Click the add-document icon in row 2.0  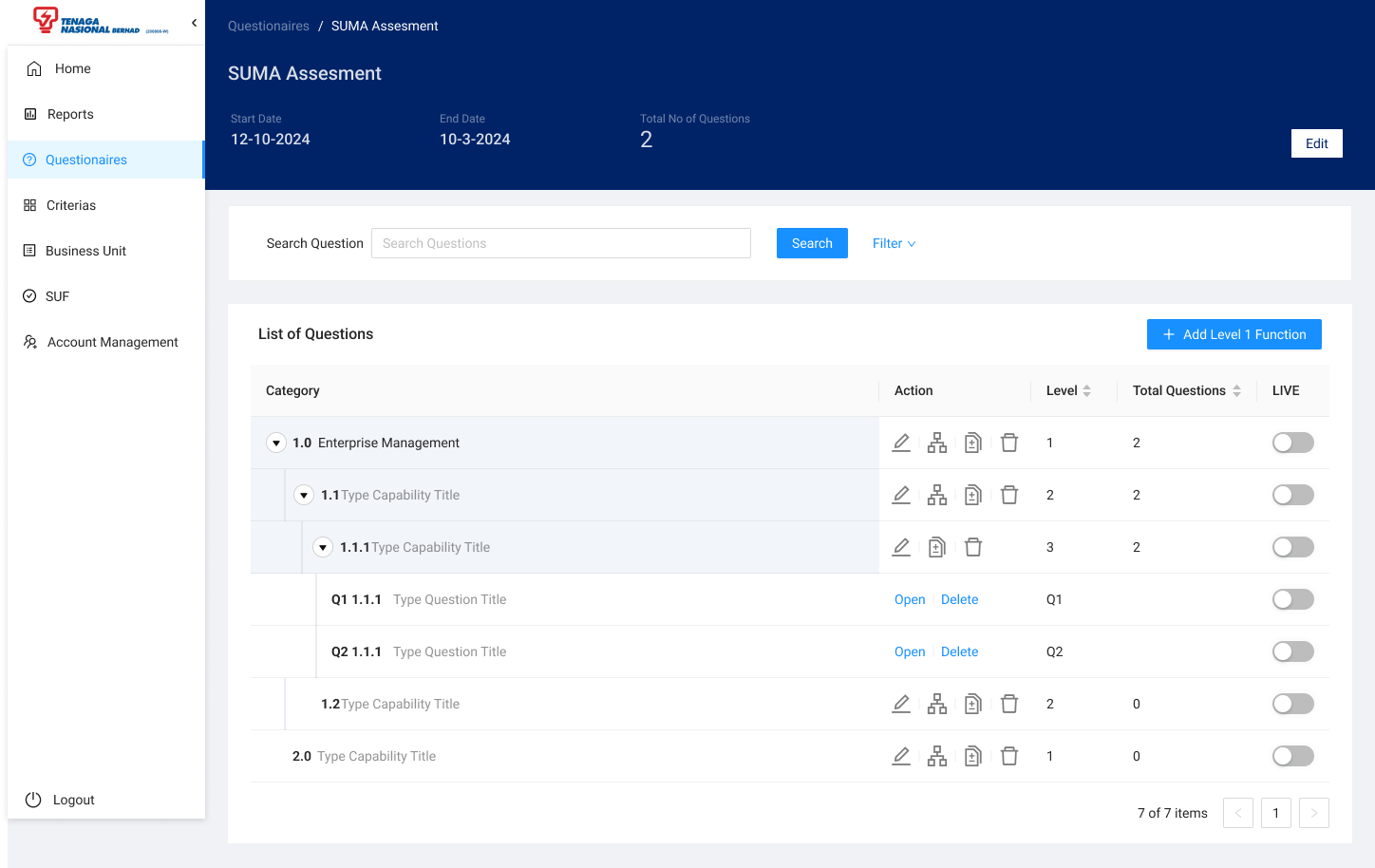(973, 756)
